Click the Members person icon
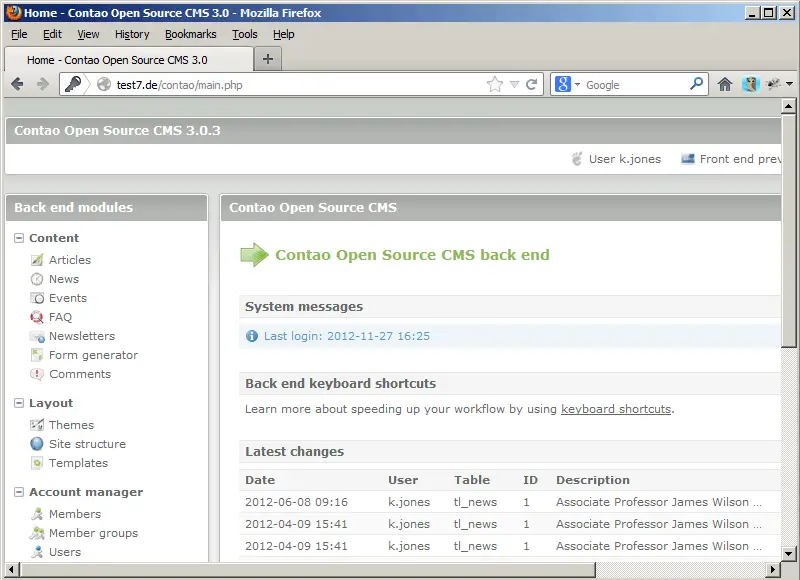Screen dimensions: 800x580 (x=37, y=514)
